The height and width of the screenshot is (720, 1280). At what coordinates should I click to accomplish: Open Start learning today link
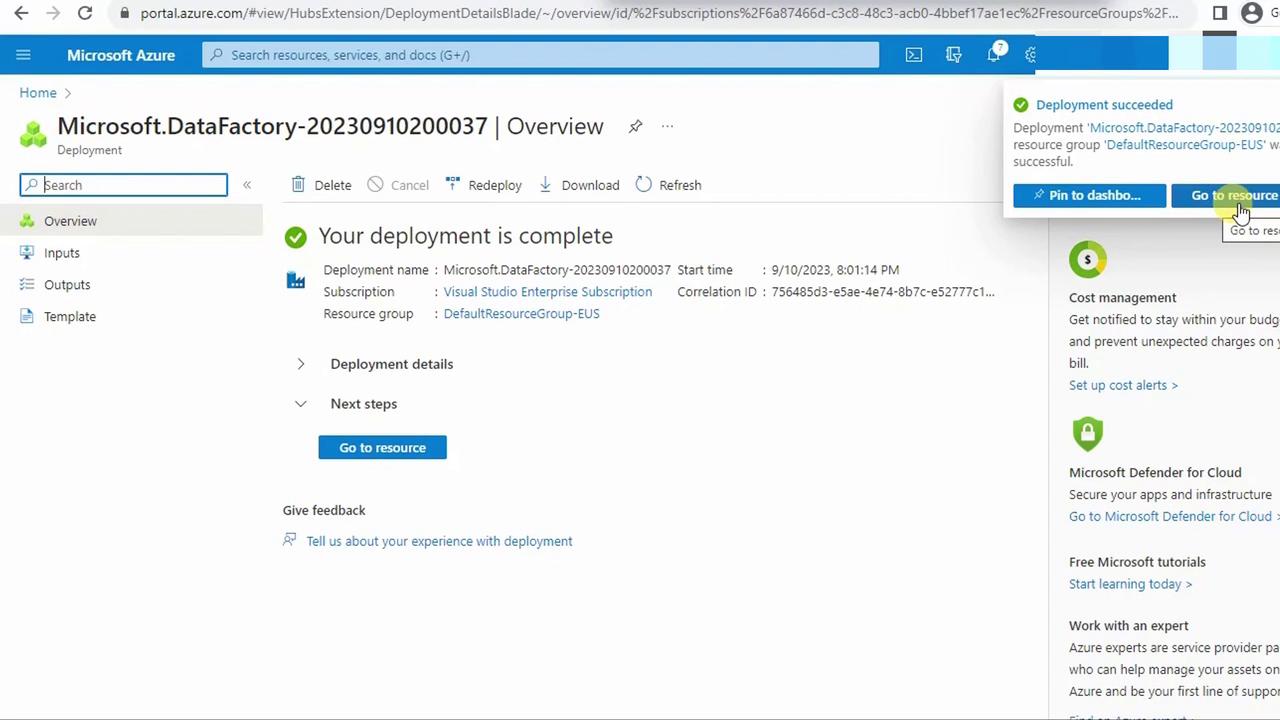(x=1130, y=584)
